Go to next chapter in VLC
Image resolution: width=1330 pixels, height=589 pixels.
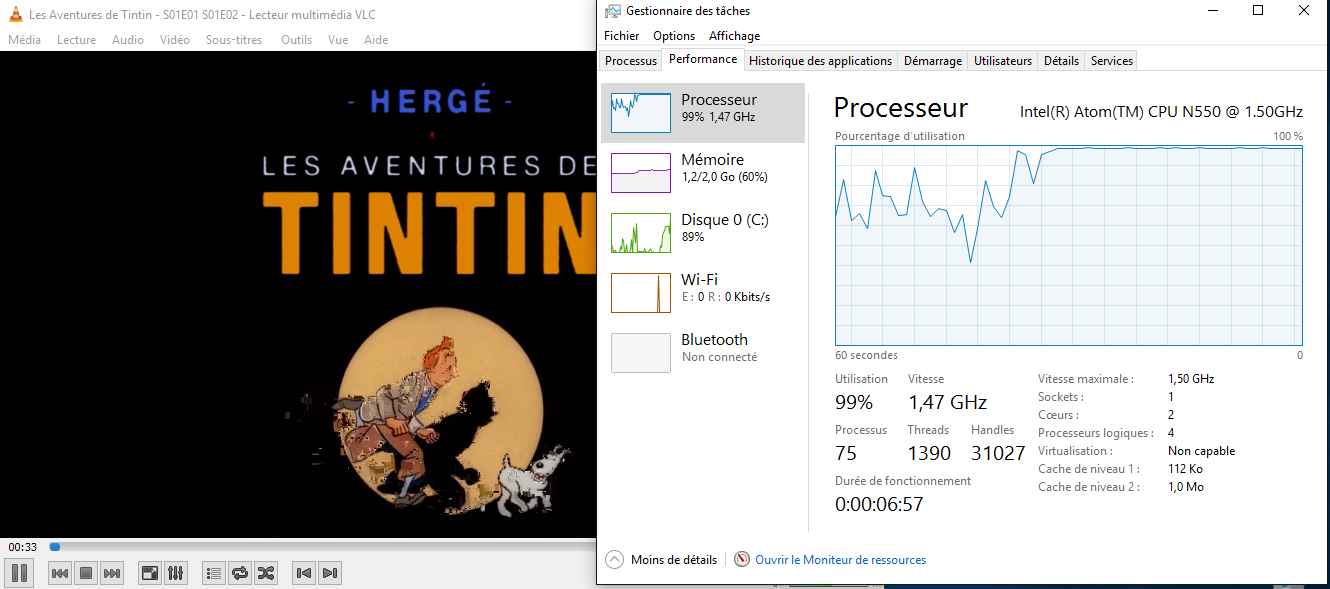pyautogui.click(x=330, y=573)
